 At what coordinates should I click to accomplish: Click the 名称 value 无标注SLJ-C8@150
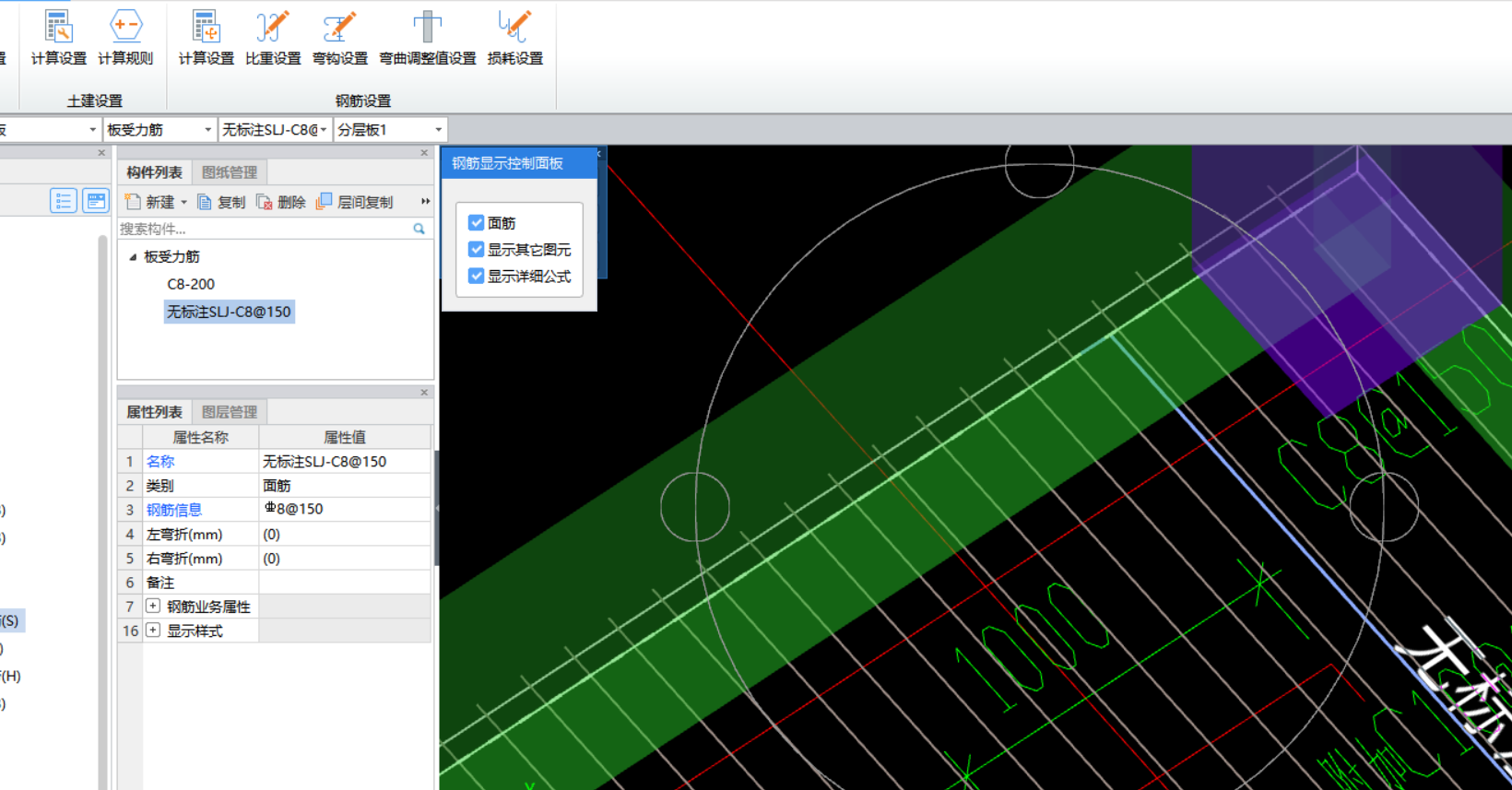tap(345, 462)
